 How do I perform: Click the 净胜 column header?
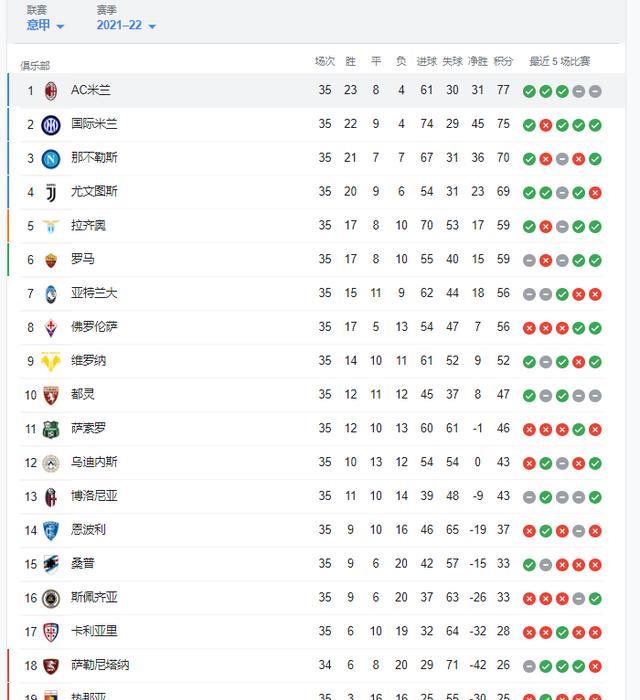pyautogui.click(x=478, y=61)
